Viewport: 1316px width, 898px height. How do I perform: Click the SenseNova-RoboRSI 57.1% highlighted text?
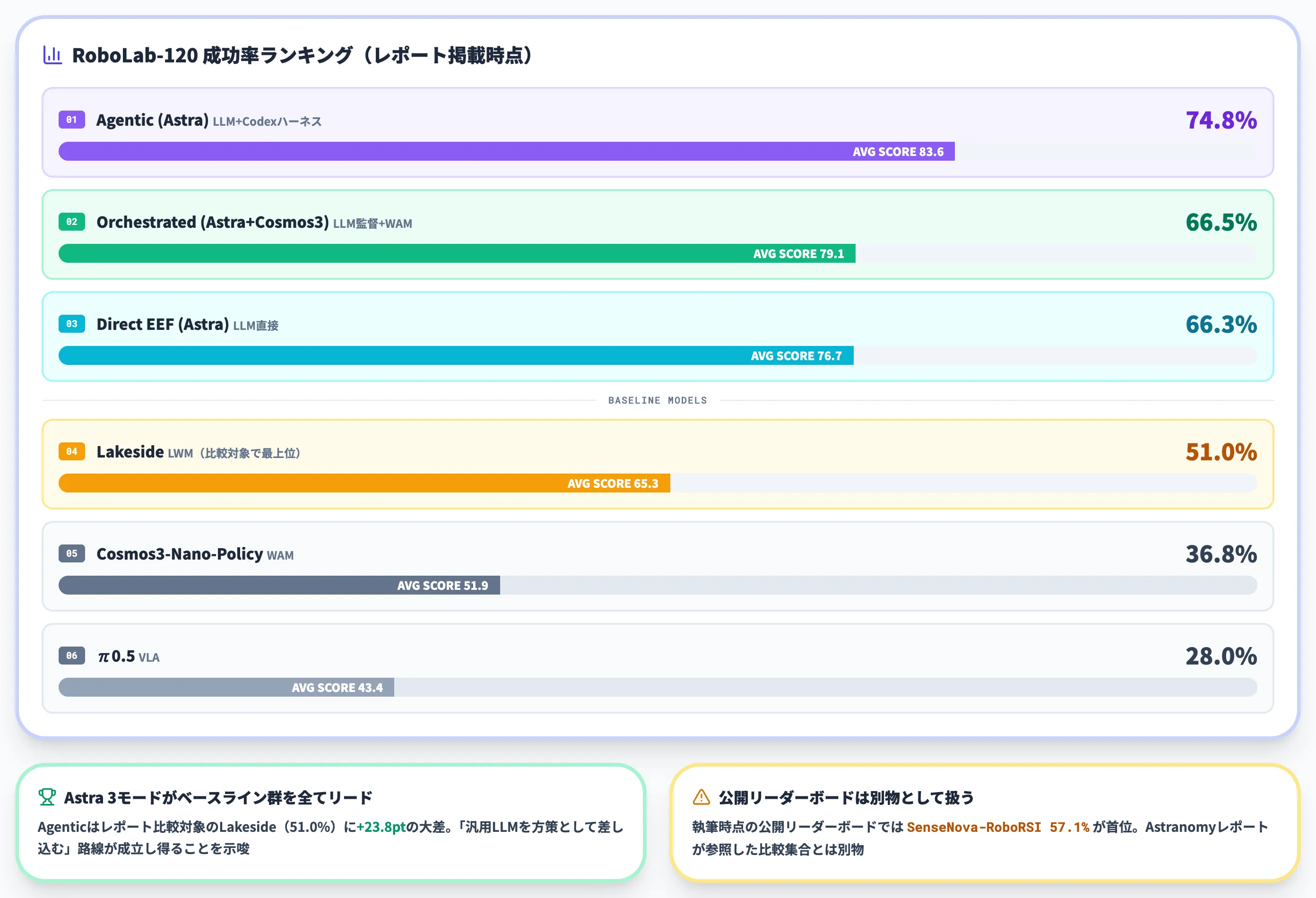[x=998, y=827]
